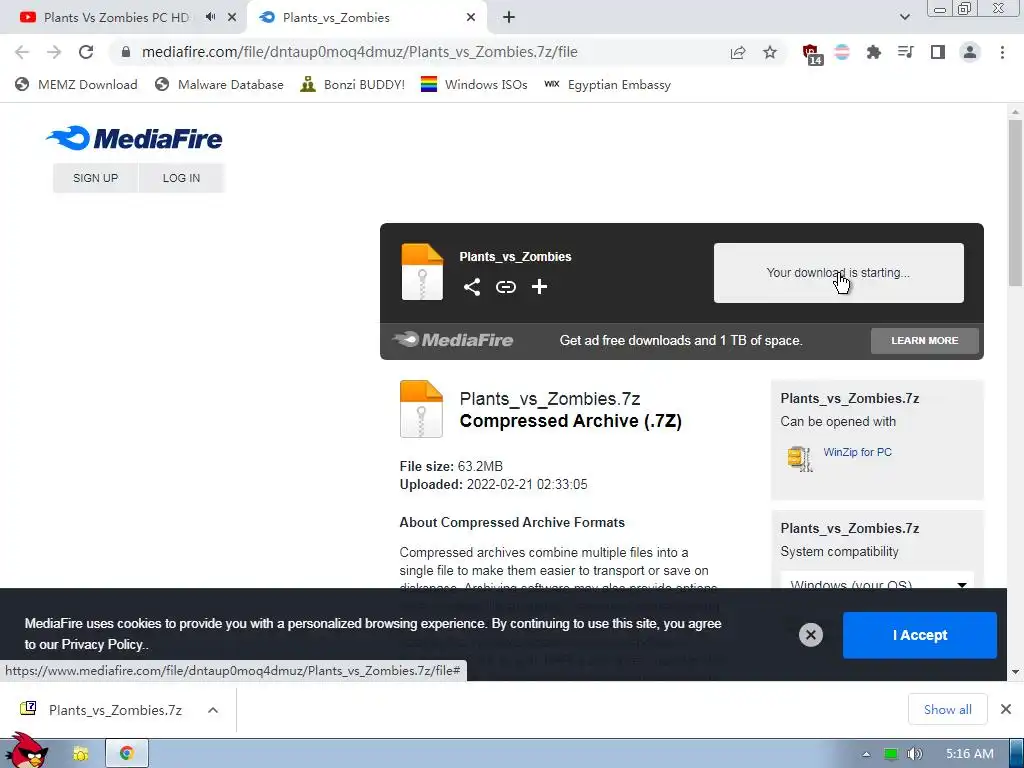Viewport: 1024px width, 768px height.
Task: Expand the Windows (your OS) compatibility dropdown
Action: click(x=877, y=581)
